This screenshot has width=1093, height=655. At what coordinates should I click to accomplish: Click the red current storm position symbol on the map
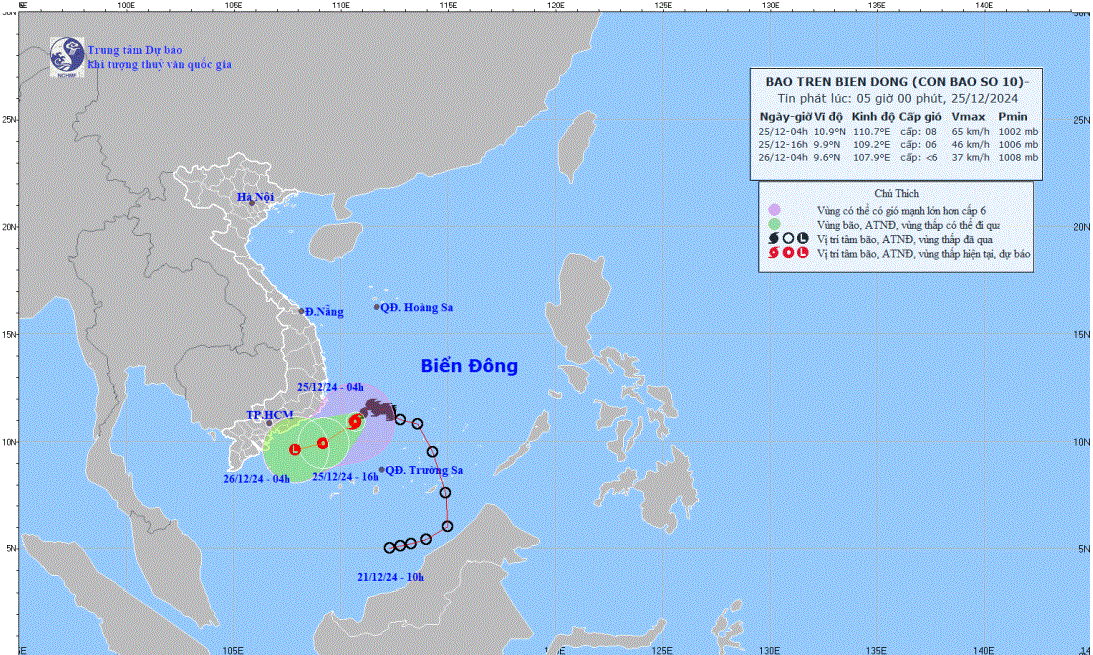point(356,422)
